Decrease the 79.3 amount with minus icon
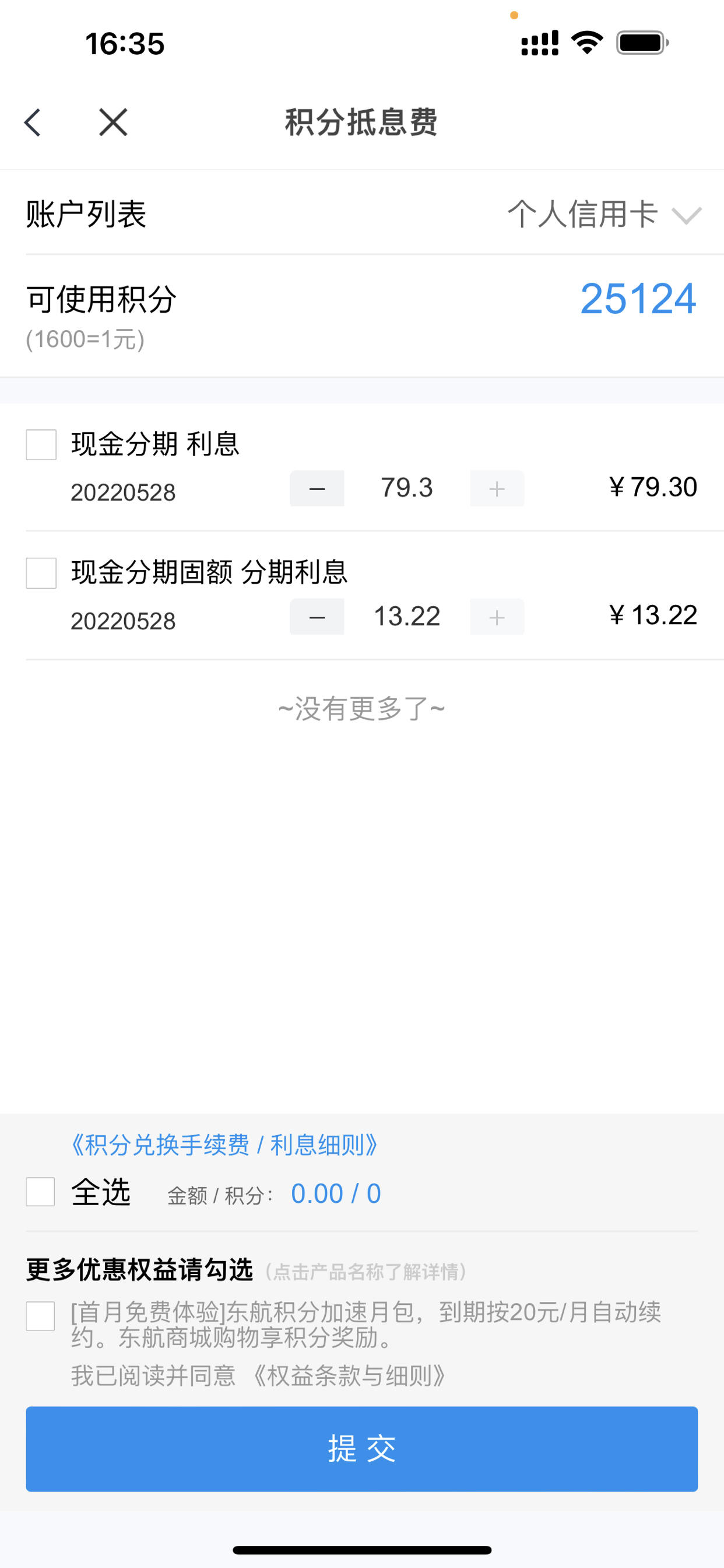724x1568 pixels. point(317,488)
